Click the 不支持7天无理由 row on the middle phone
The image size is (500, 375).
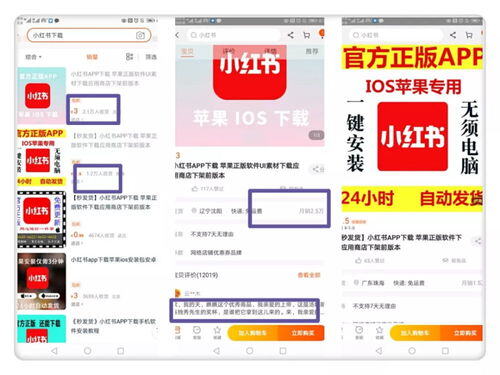click(249, 234)
